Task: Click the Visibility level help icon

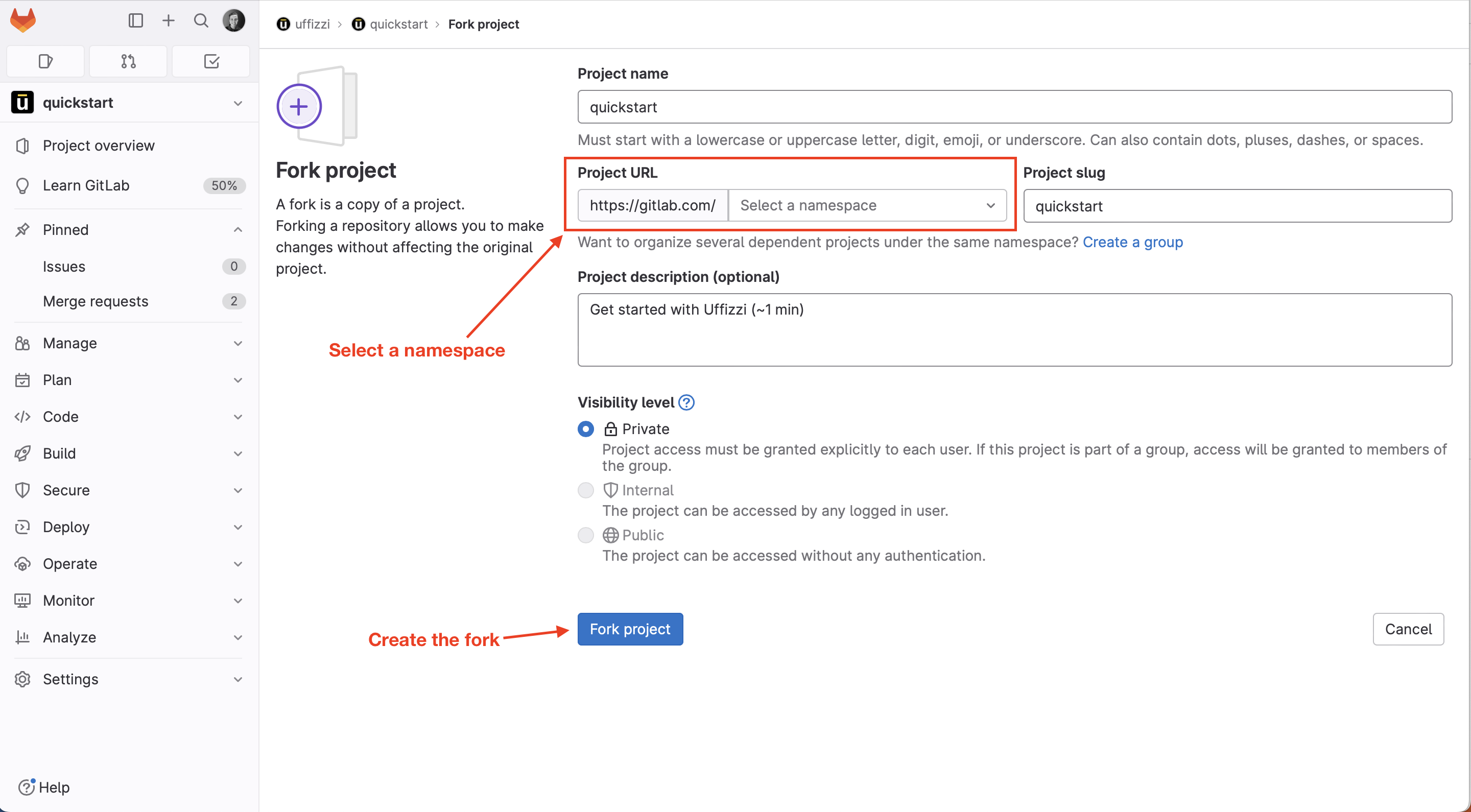Action: [x=686, y=402]
